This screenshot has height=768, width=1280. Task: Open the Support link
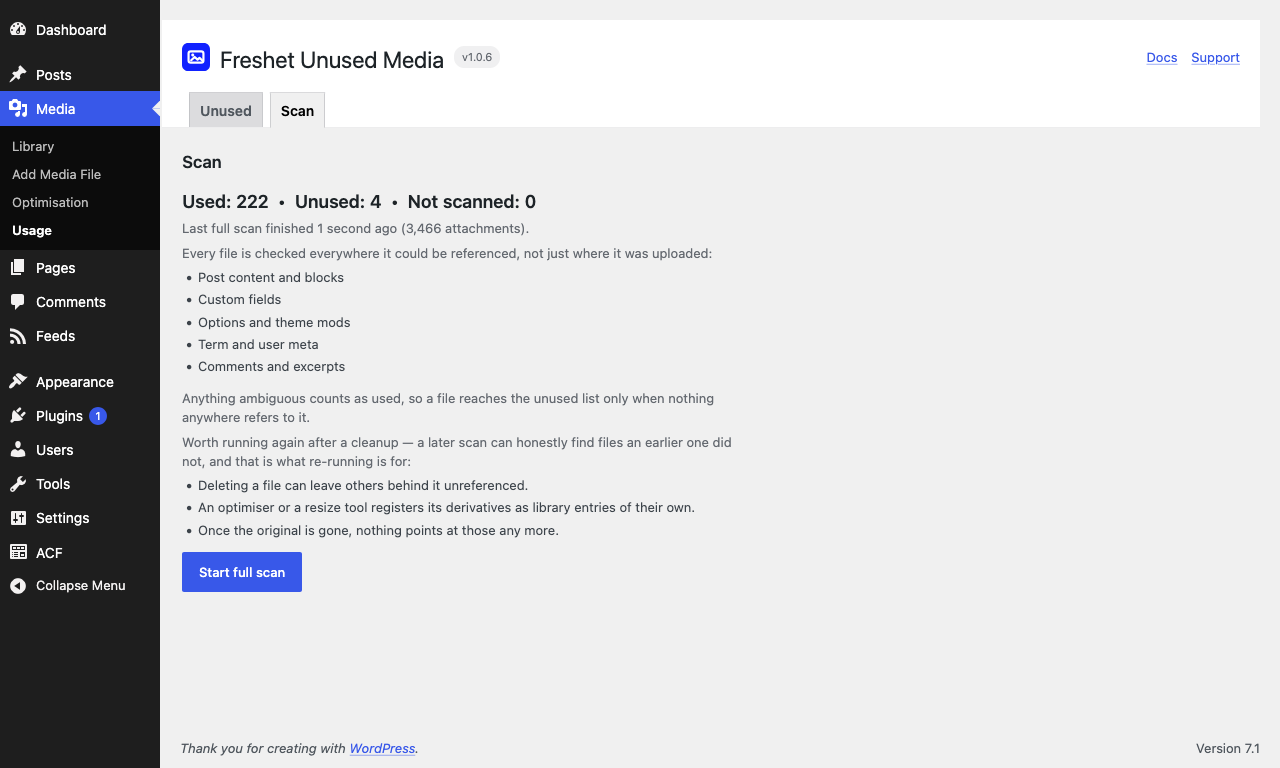coord(1216,58)
